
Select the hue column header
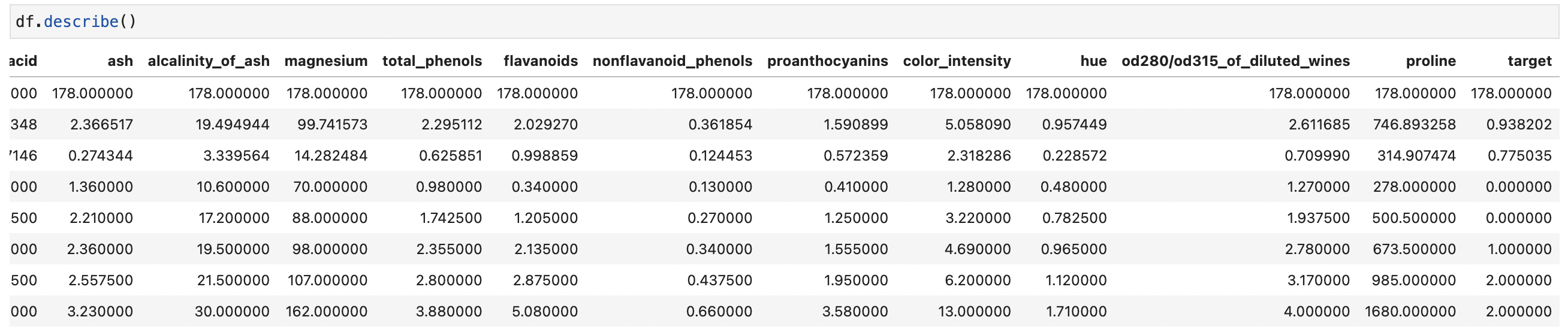click(1093, 61)
